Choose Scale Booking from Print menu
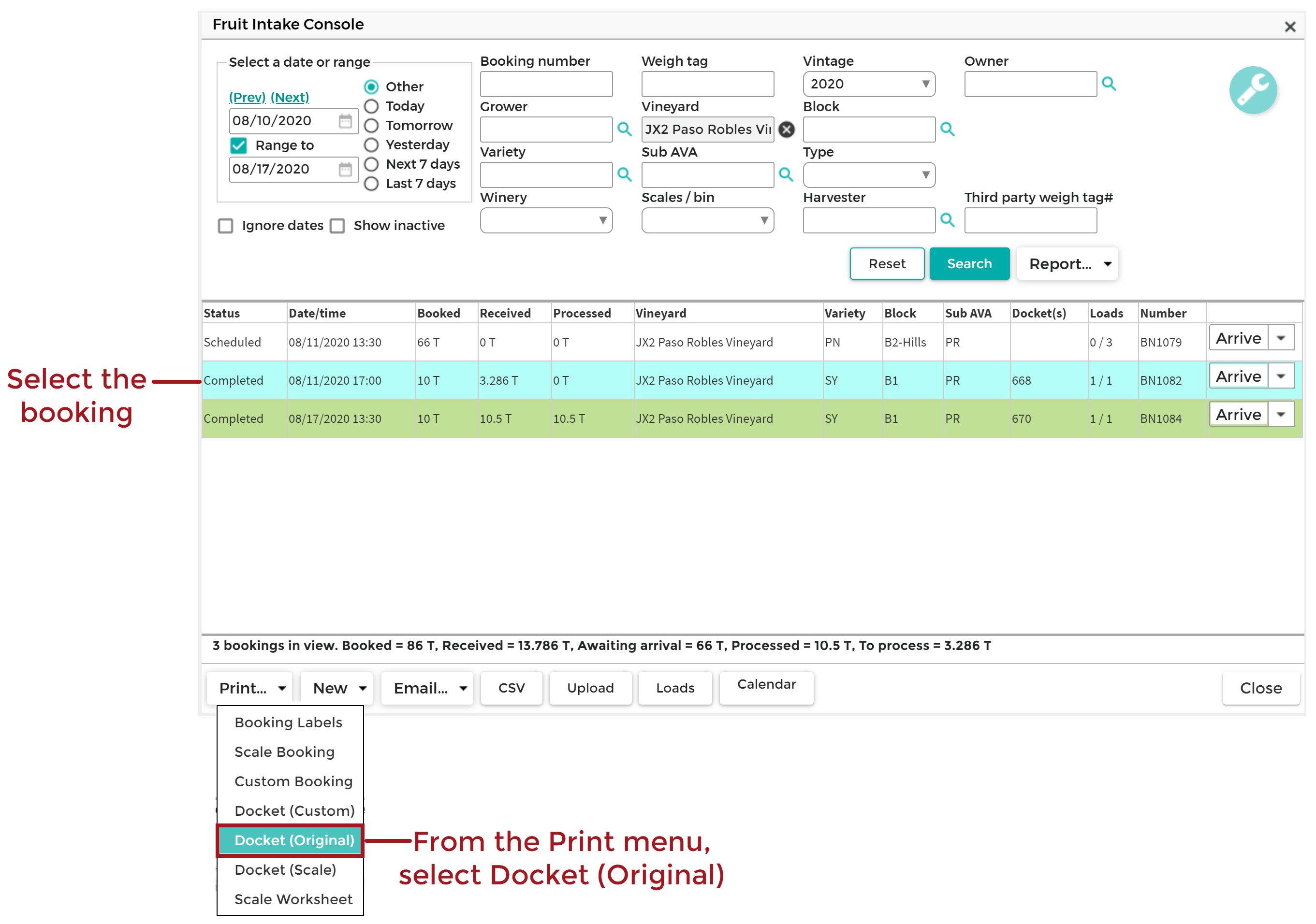Image resolution: width=1316 pixels, height=924 pixels. [x=290, y=751]
